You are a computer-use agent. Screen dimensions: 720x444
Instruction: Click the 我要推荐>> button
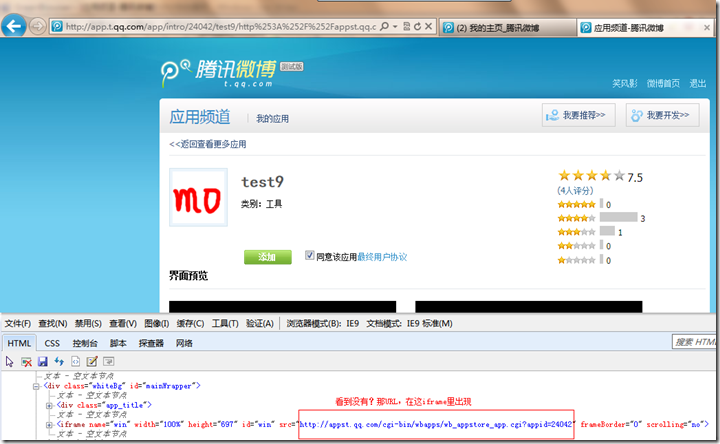(579, 115)
